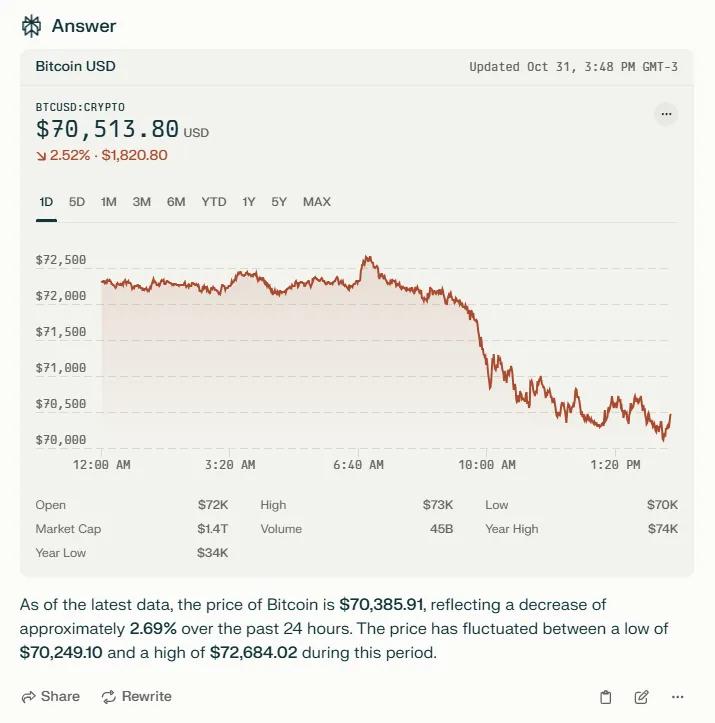This screenshot has height=723, width=715.
Task: Click the red down-arrow change indicator
Action: 41,156
